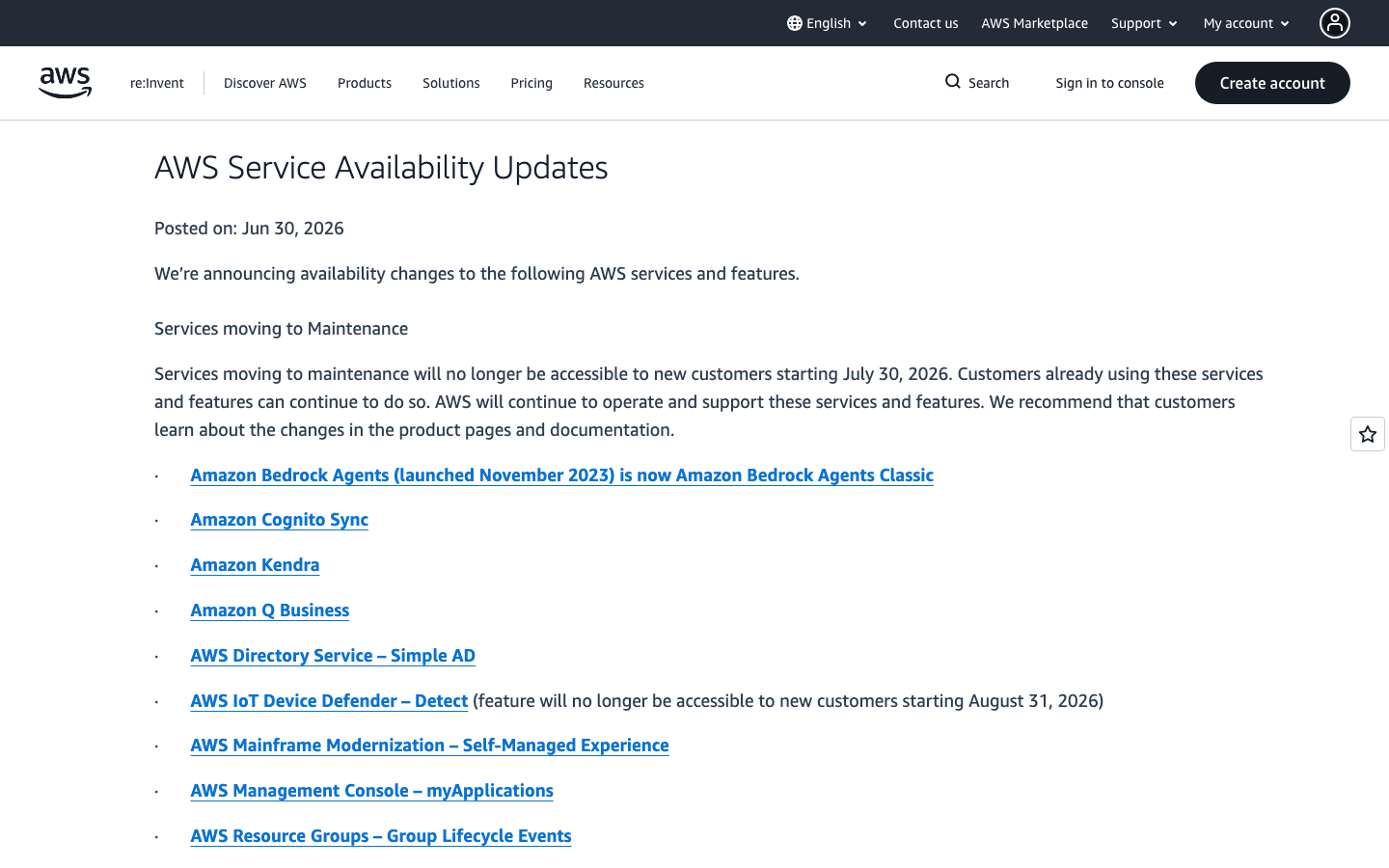Open the Pricing menu
Image resolution: width=1389 pixels, height=868 pixels.
point(531,83)
